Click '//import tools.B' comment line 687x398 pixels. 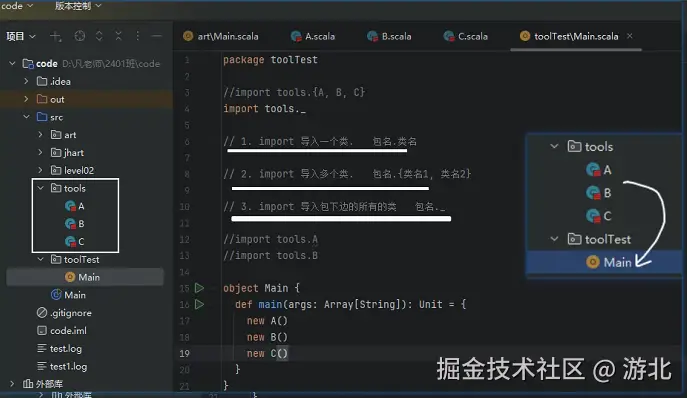pos(270,256)
